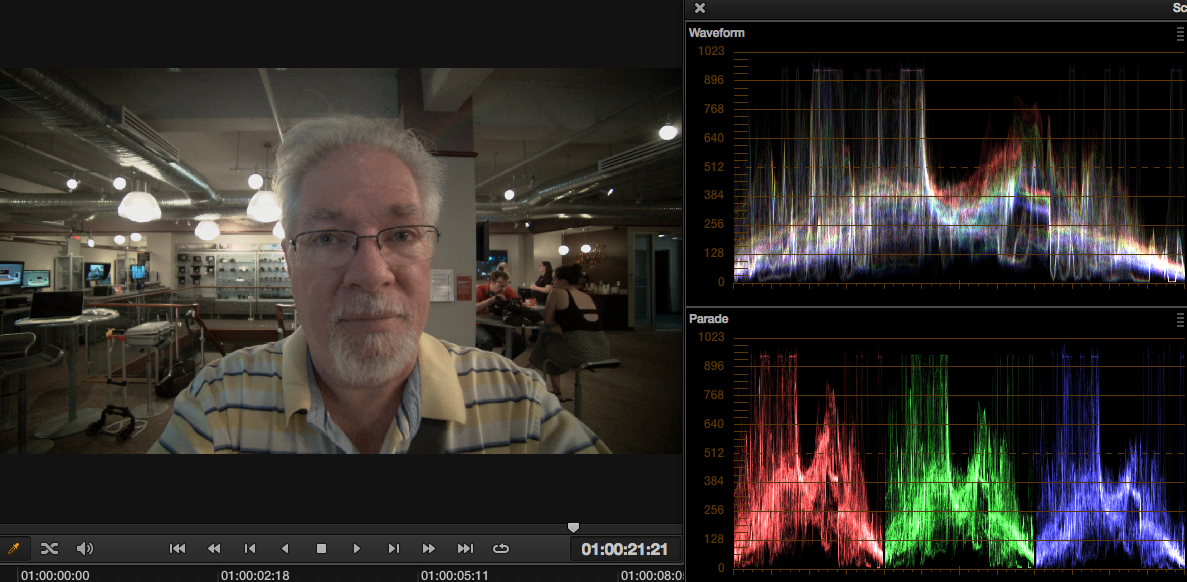Click timeline ruler label 01:00:05:11

(x=455, y=575)
